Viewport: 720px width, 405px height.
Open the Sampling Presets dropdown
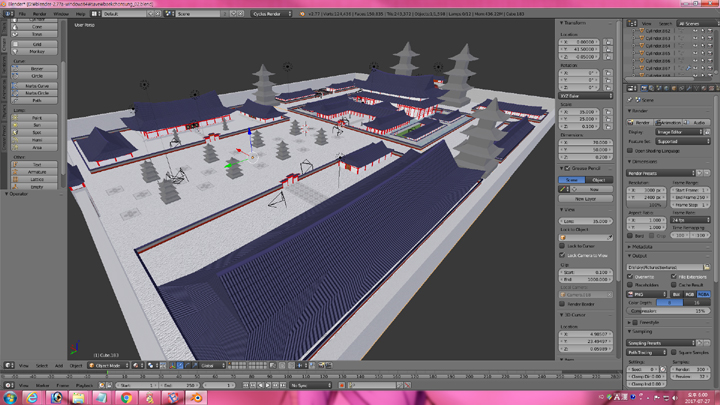click(661, 343)
